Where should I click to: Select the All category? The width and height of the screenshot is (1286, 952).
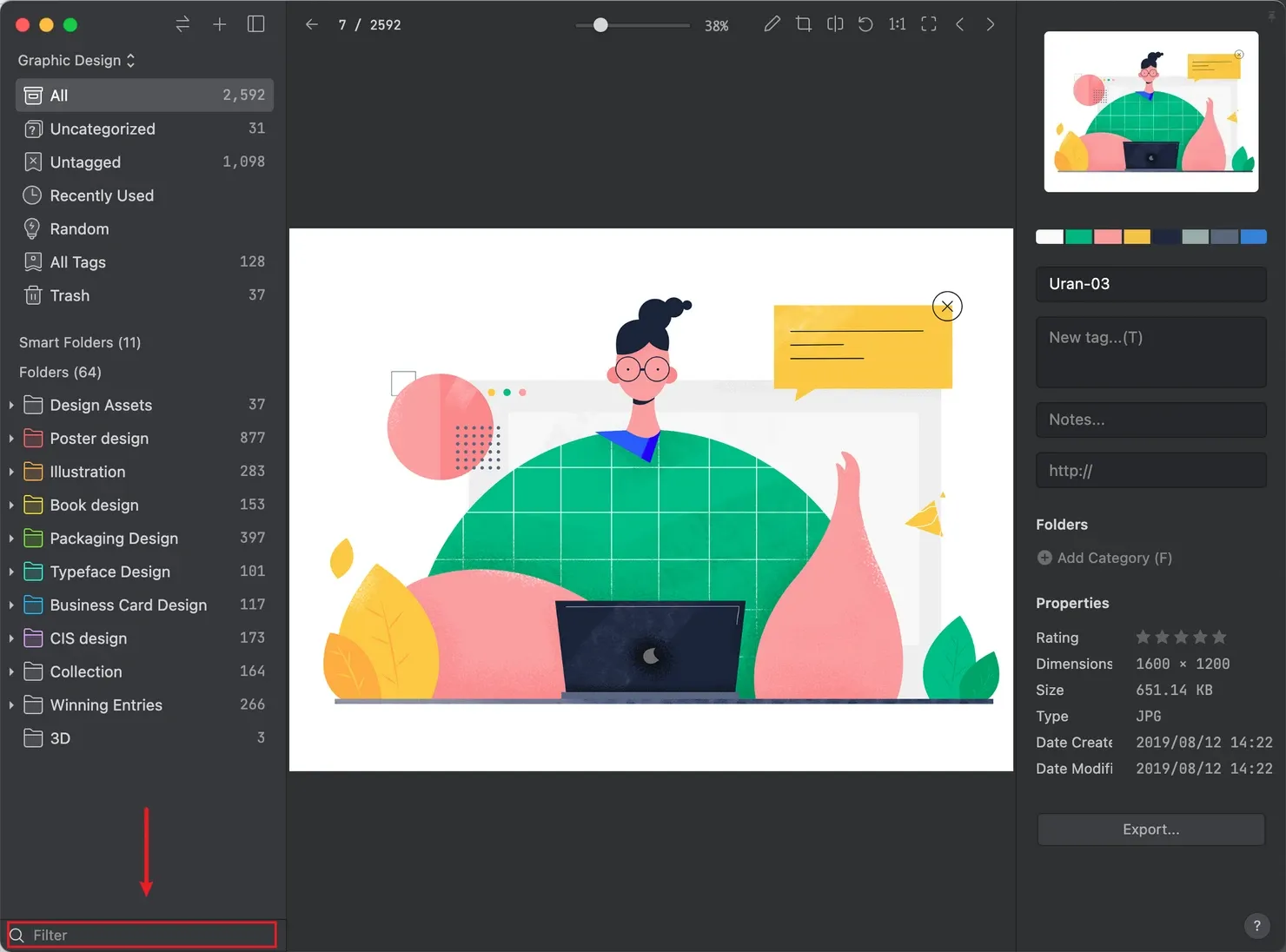click(x=144, y=96)
